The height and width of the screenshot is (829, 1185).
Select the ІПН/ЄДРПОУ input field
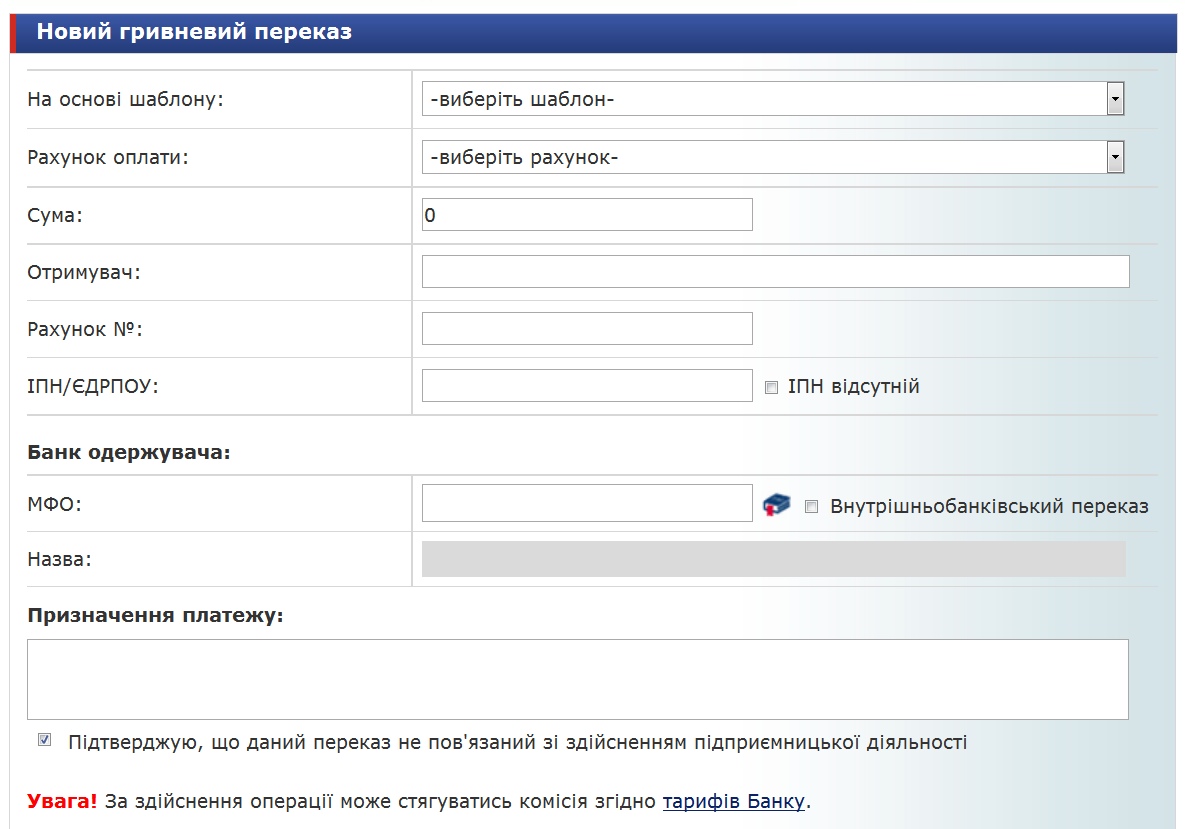(x=587, y=385)
